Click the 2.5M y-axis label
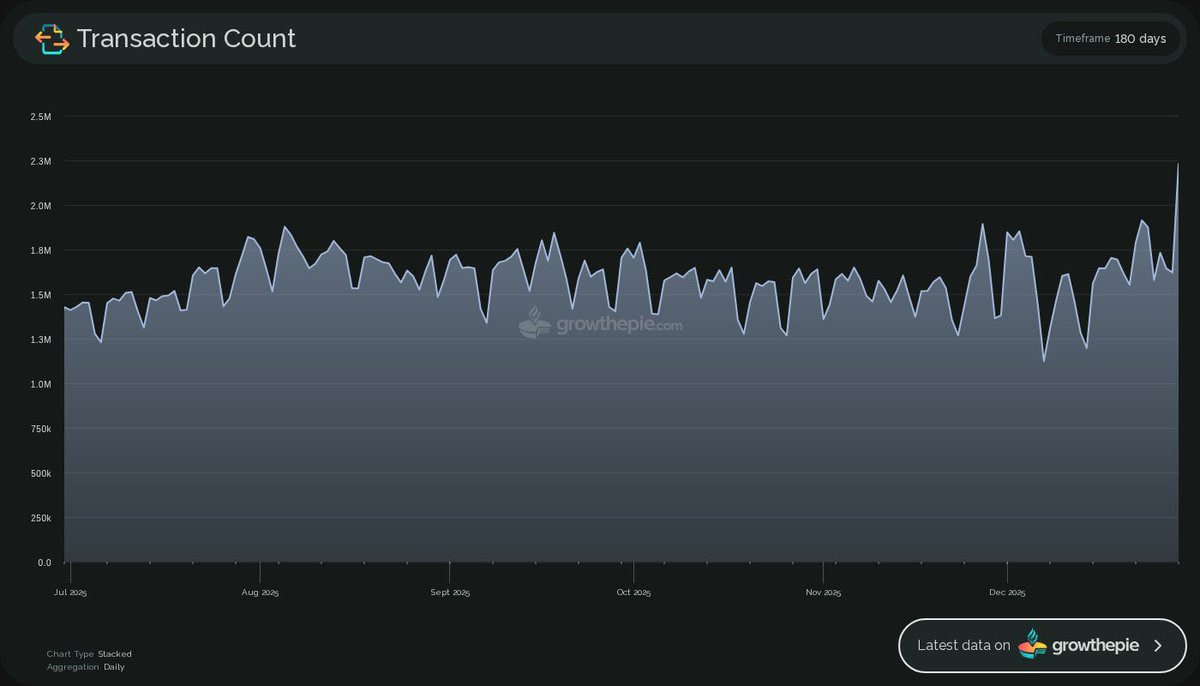The image size is (1200, 686). click(41, 117)
